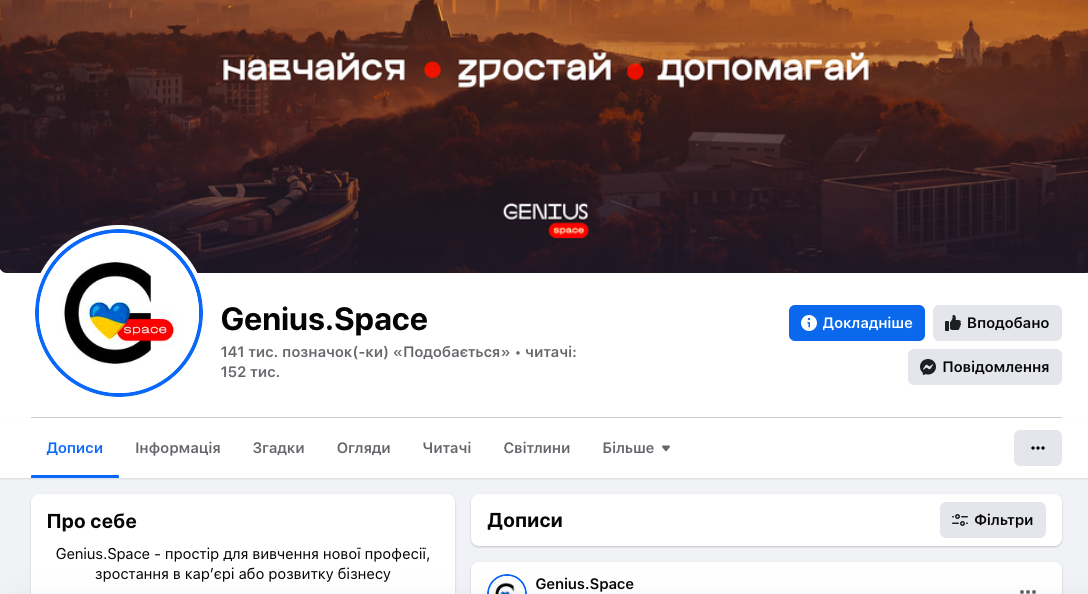Screen dimensions: 1088x594
Task: Open the Genius.Space profile picture
Action: (119, 312)
